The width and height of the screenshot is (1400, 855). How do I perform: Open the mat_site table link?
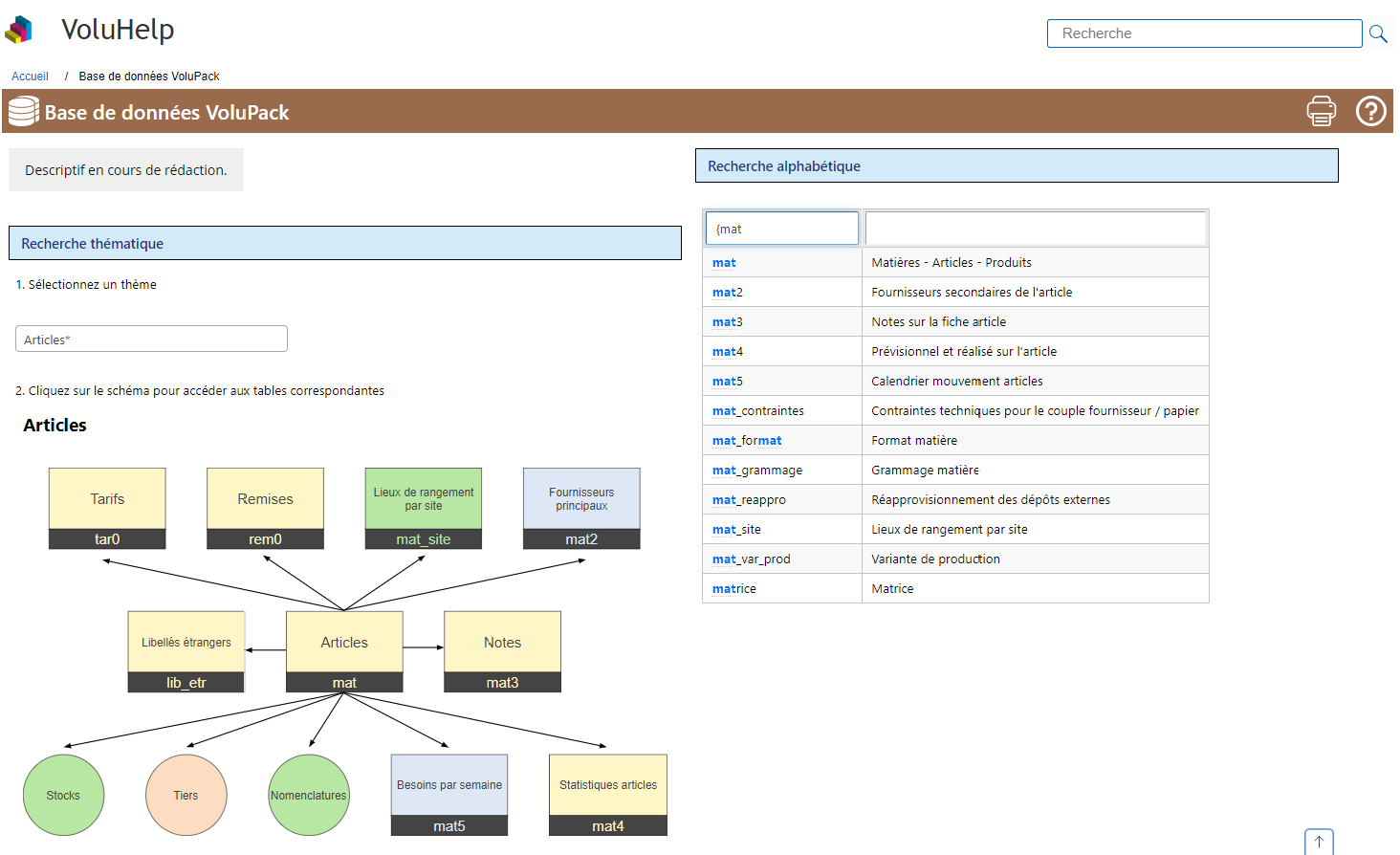[736, 530]
